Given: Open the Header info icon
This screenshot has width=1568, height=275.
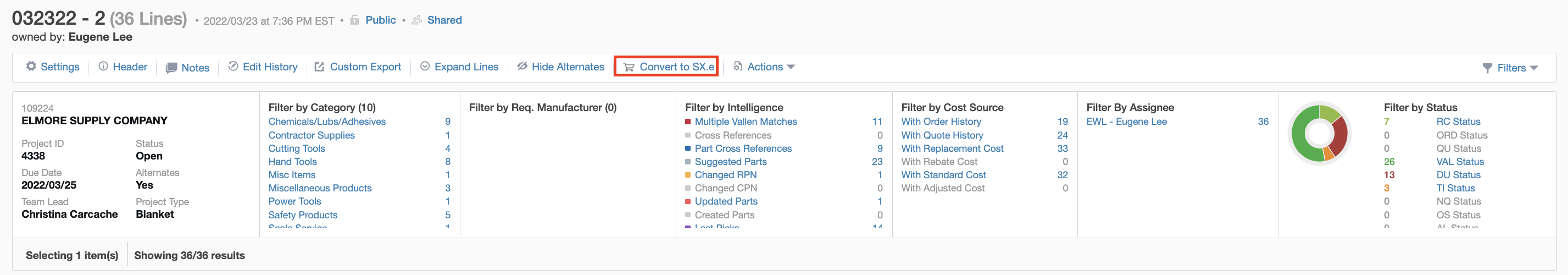Looking at the screenshot, I should [103, 67].
